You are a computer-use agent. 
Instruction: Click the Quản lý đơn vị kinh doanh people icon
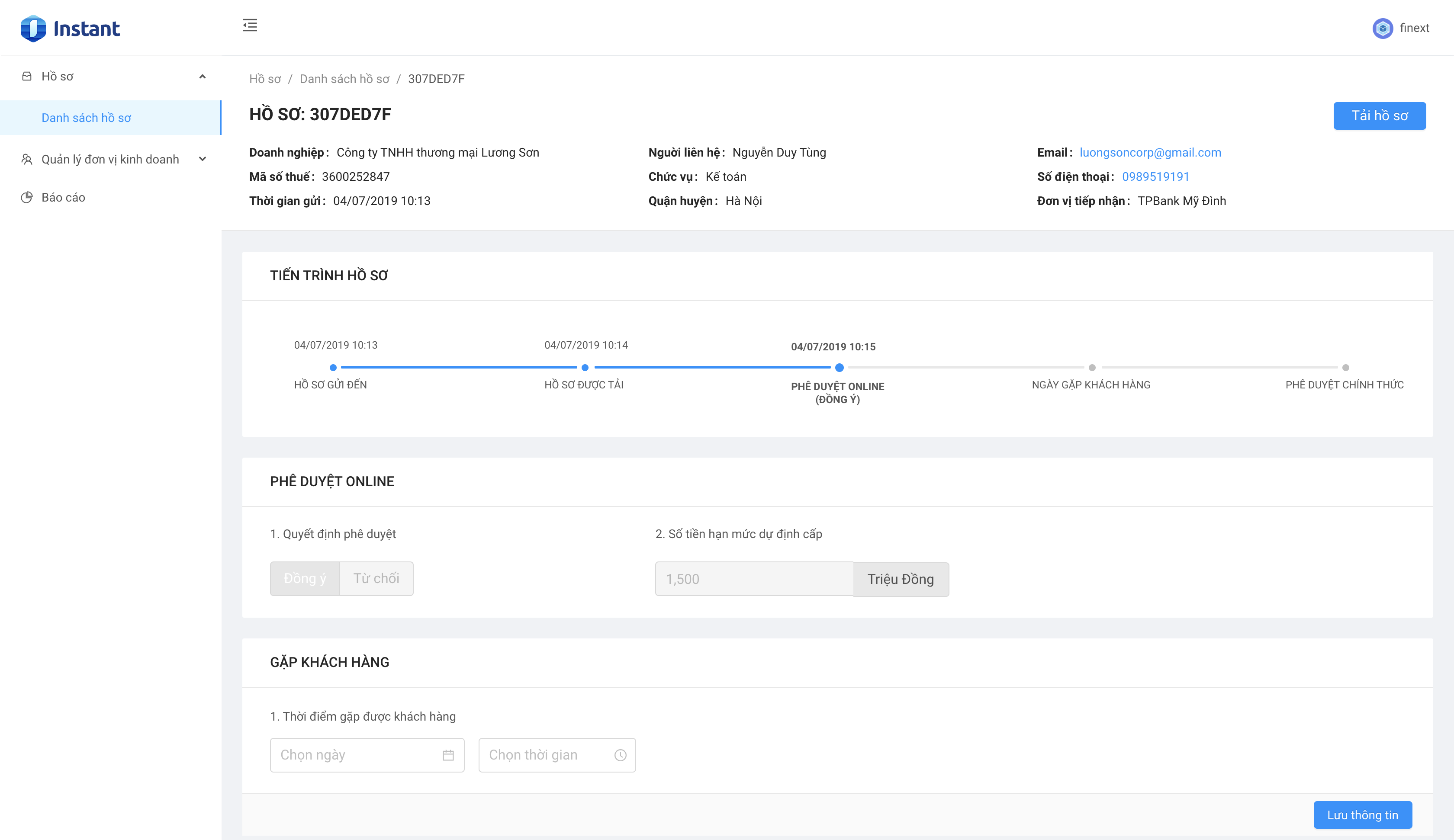[x=26, y=159]
